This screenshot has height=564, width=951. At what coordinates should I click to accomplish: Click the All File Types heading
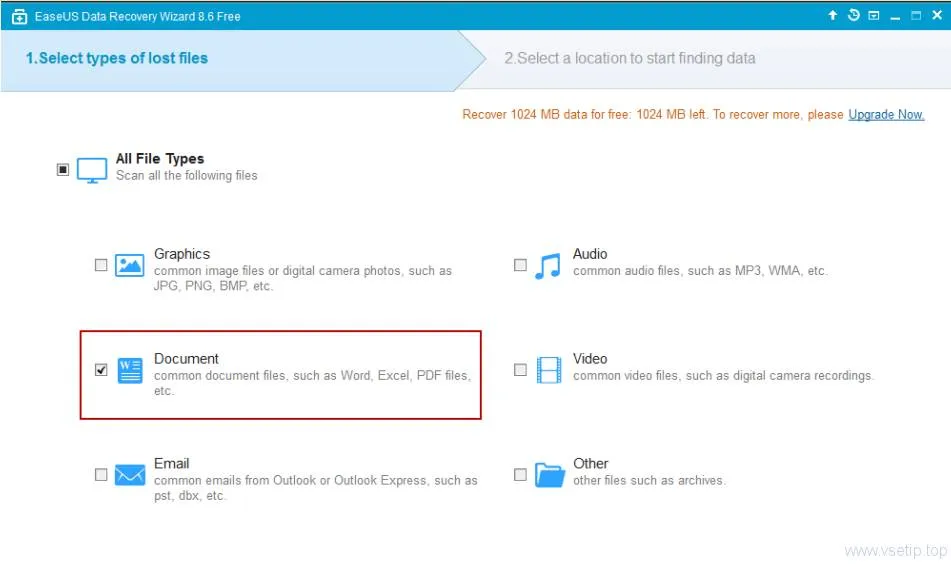160,159
